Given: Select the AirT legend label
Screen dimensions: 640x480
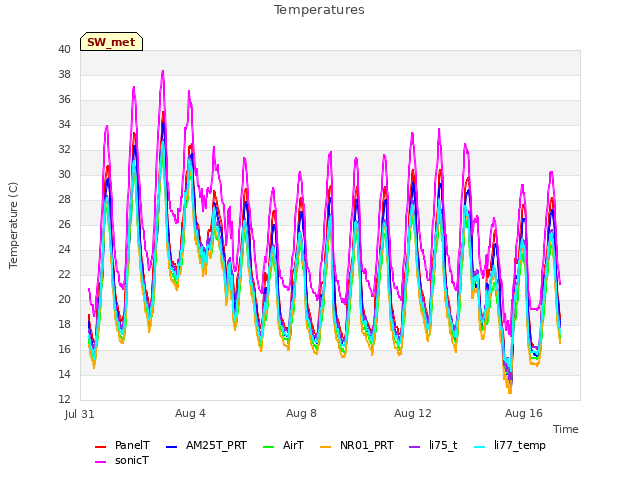Looking at the screenshot, I should (x=293, y=445).
